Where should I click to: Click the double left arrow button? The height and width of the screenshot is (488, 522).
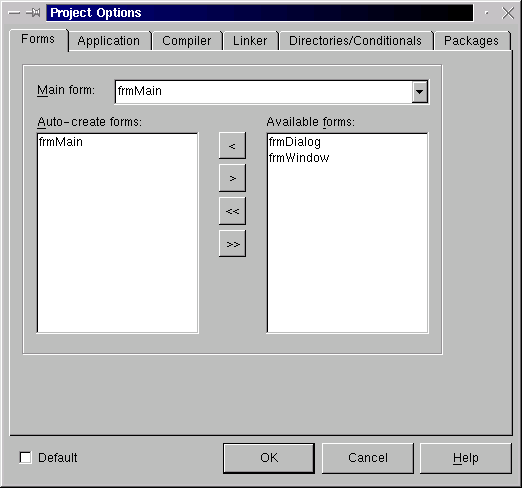pos(232,211)
